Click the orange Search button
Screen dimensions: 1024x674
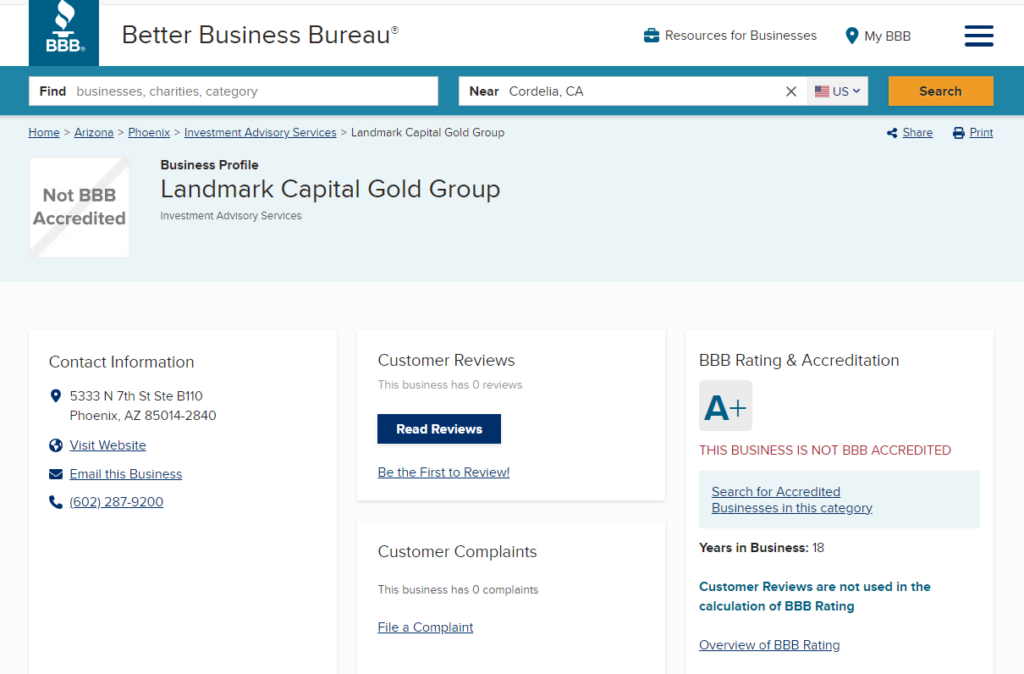(x=940, y=91)
